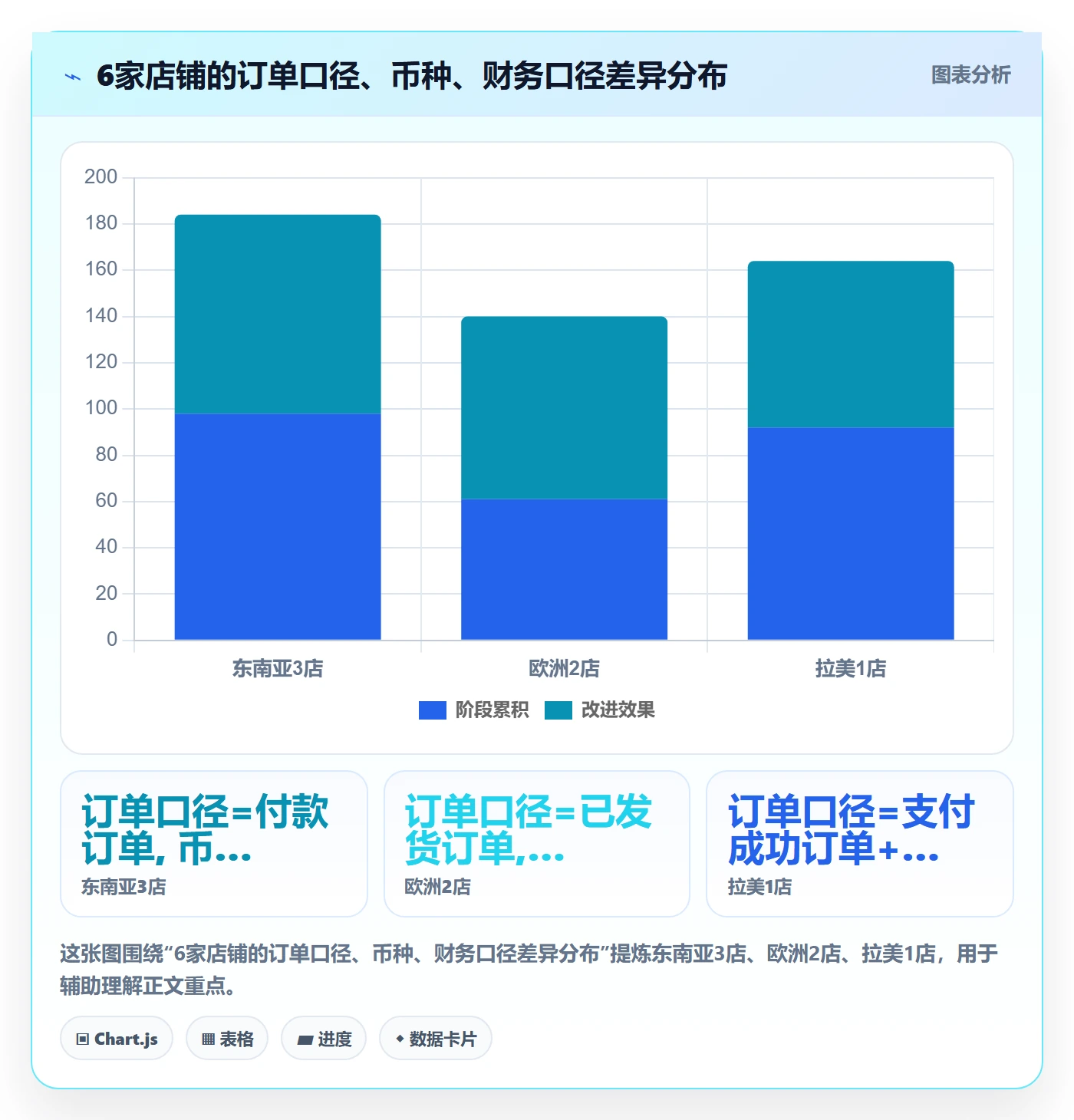Click the lightning bolt icon beside the title
Screen dimensions: 1074x1120
73,77
